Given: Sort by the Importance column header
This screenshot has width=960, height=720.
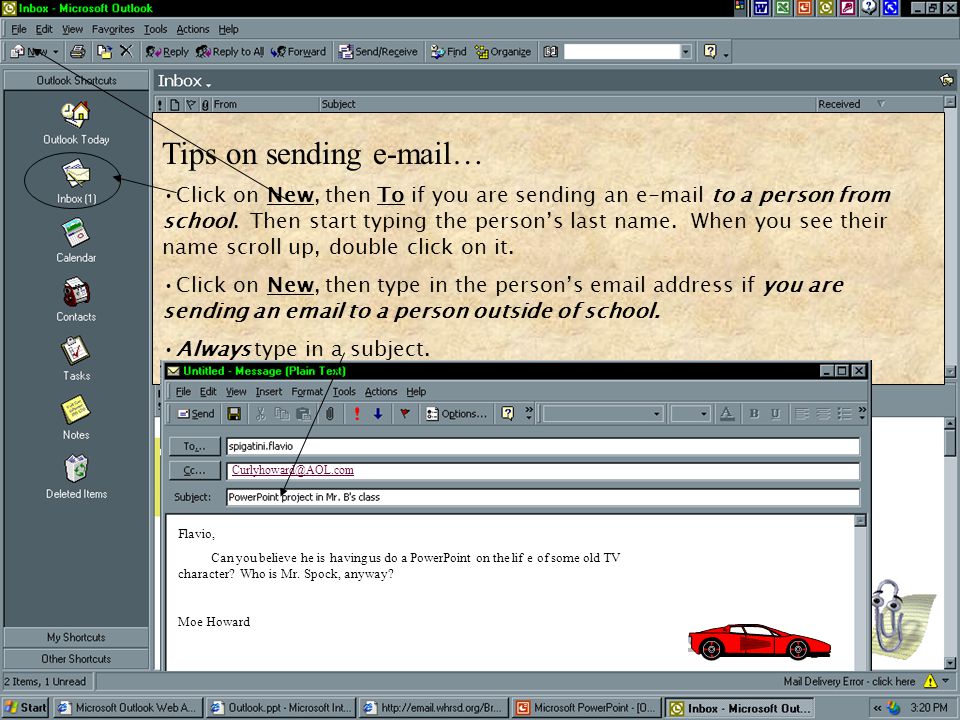Looking at the screenshot, I should coord(160,105).
